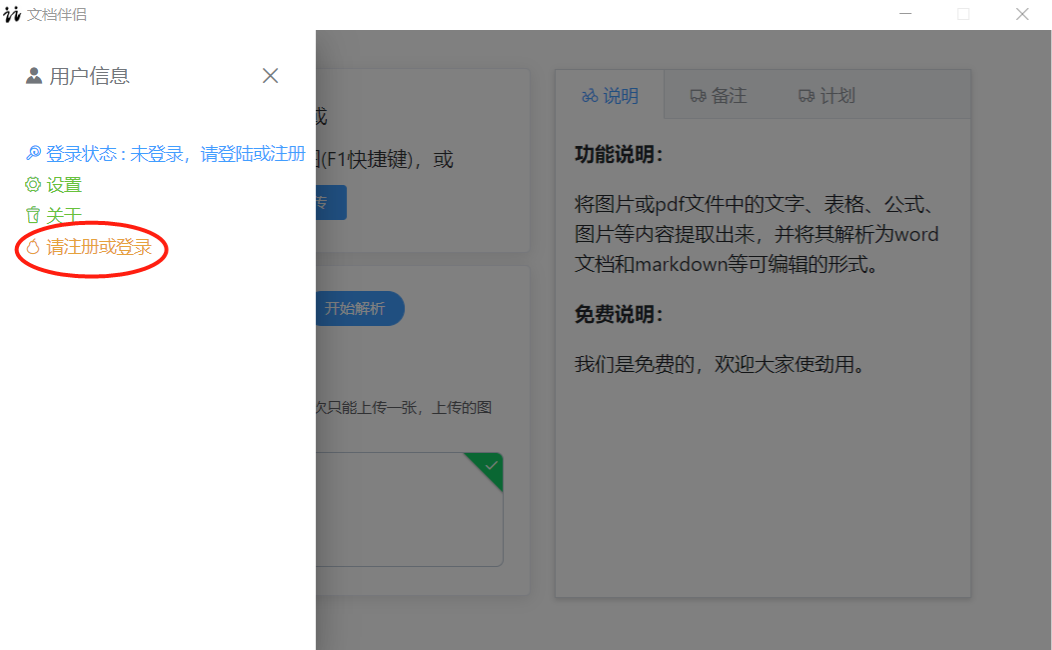Image resolution: width=1052 pixels, height=650 pixels.
Task: Close the 文档伴侣 window
Action: click(x=1022, y=14)
